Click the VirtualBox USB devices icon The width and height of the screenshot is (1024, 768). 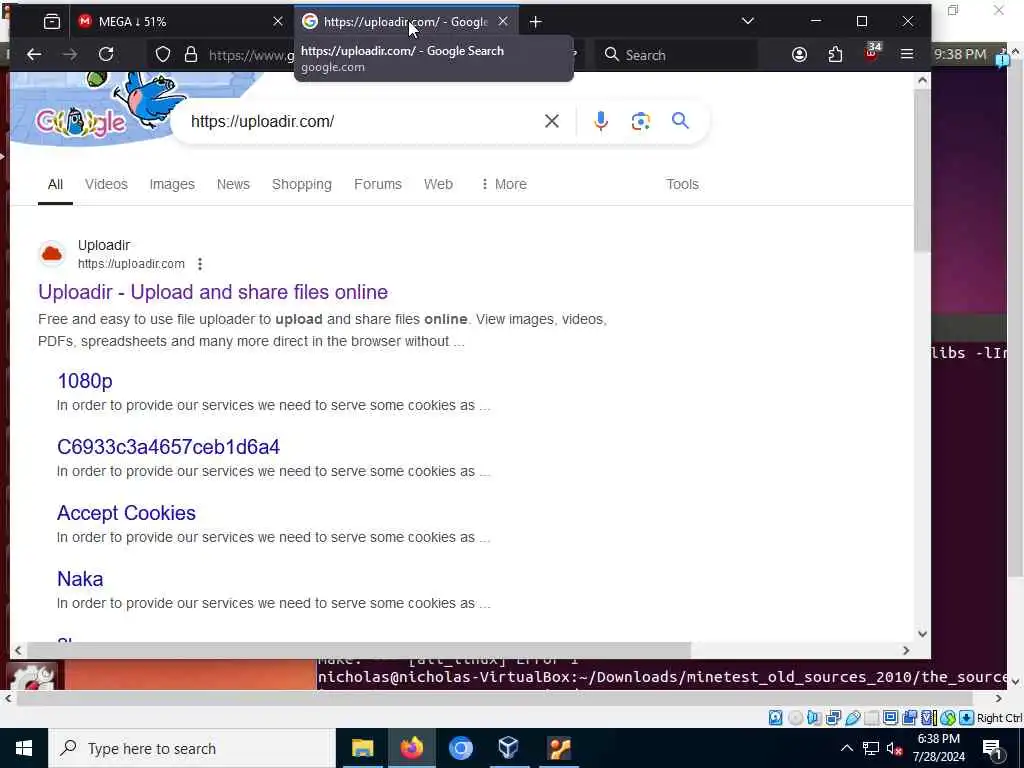pyautogui.click(x=852, y=718)
